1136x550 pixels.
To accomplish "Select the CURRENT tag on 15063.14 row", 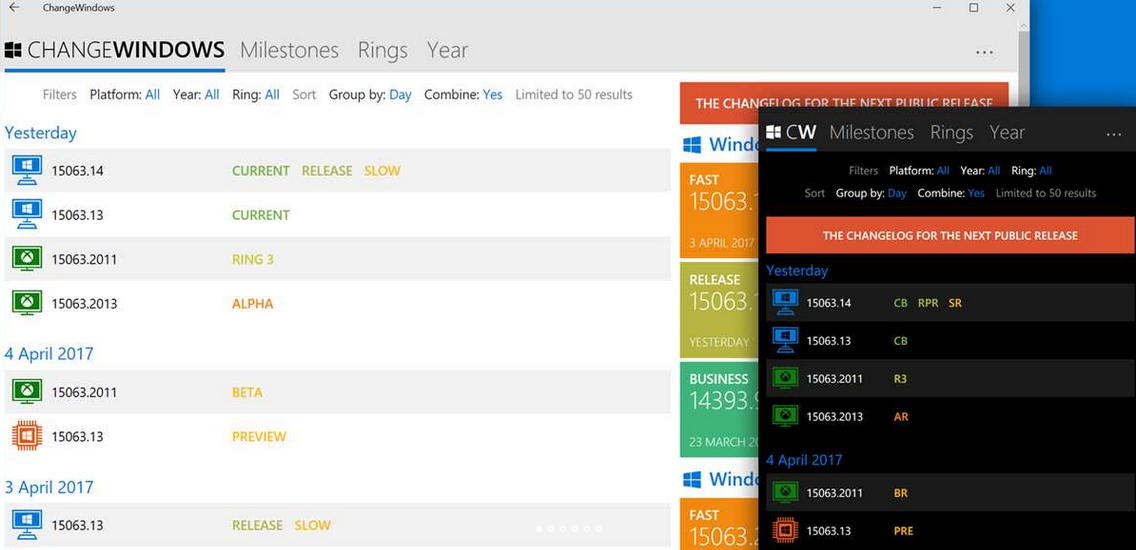I will click(x=261, y=171).
